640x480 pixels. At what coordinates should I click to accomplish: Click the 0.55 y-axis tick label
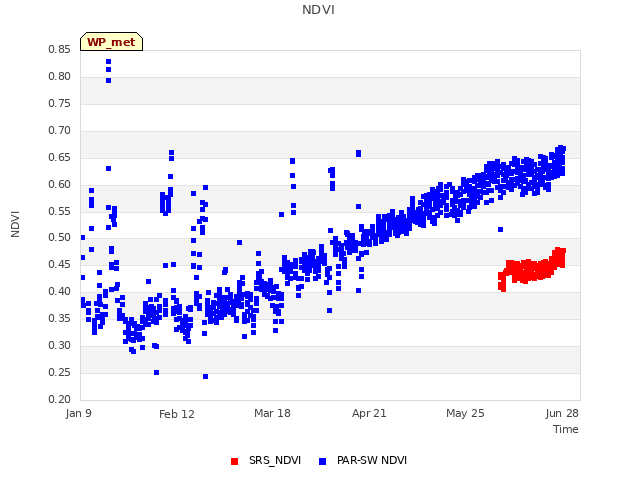[60, 211]
